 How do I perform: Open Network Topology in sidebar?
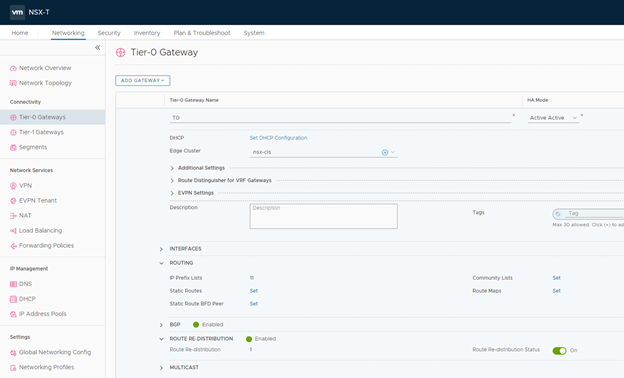tap(45, 83)
